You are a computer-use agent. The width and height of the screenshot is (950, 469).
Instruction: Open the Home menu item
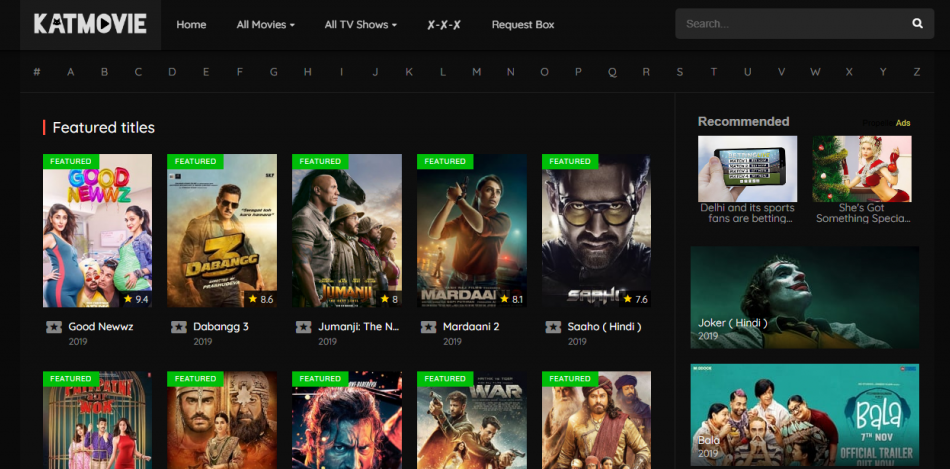click(x=191, y=25)
